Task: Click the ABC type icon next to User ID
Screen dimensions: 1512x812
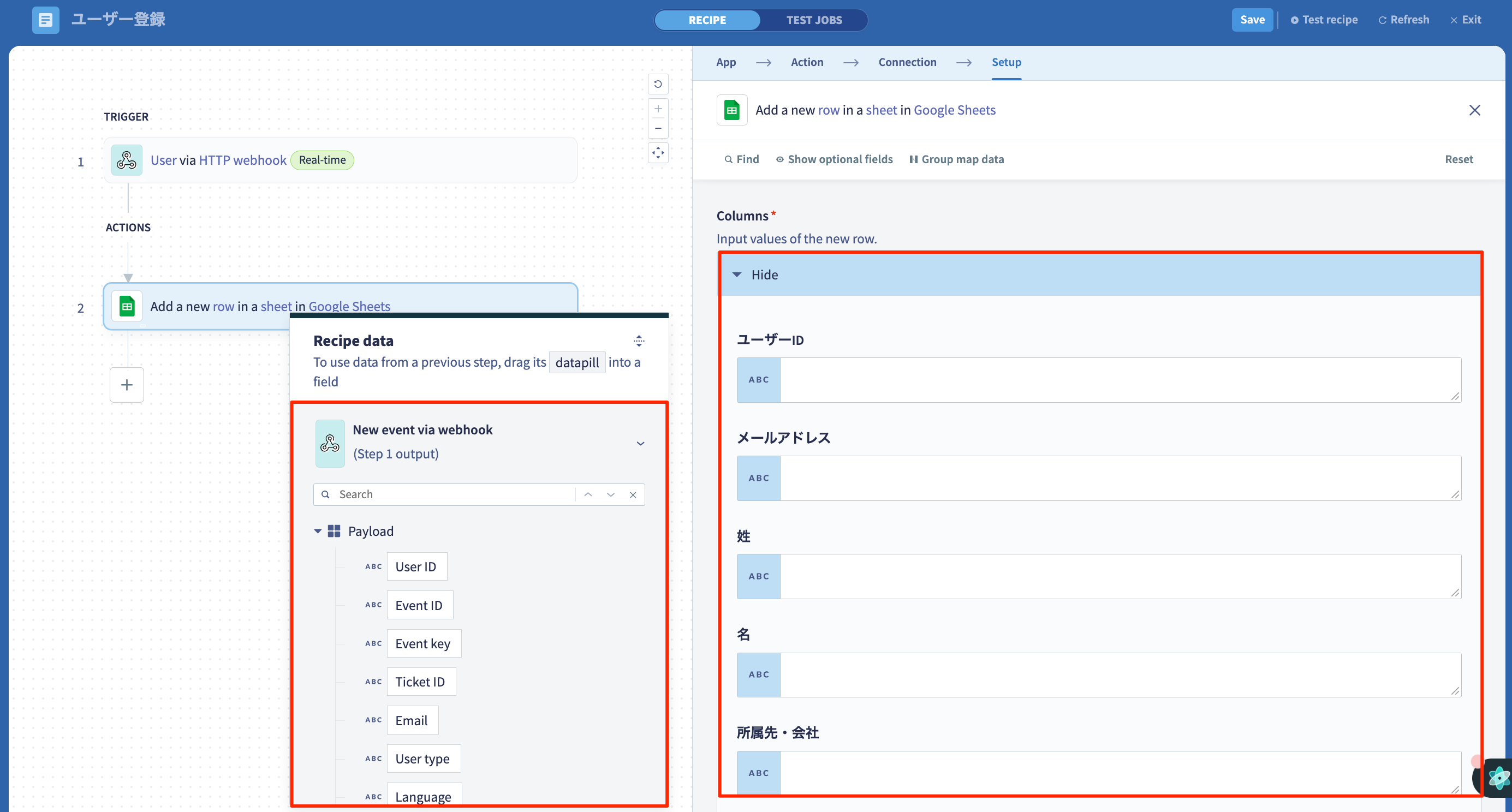Action: pyautogui.click(x=373, y=567)
